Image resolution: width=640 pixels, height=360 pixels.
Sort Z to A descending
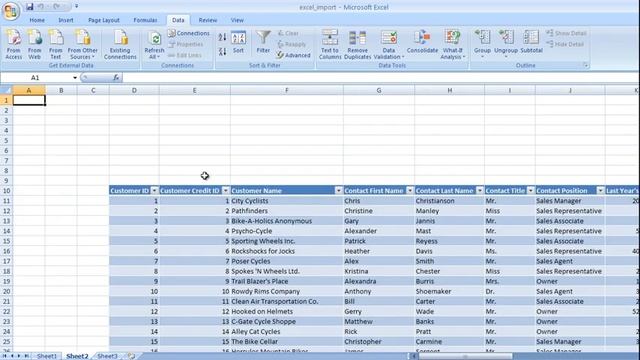[222, 52]
